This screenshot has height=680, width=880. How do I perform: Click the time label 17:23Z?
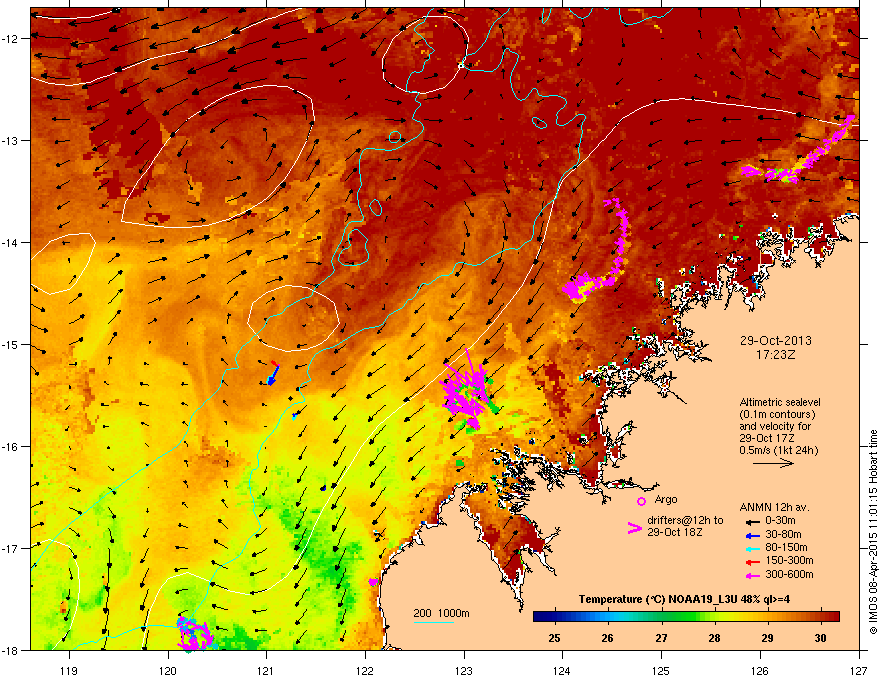point(776,355)
